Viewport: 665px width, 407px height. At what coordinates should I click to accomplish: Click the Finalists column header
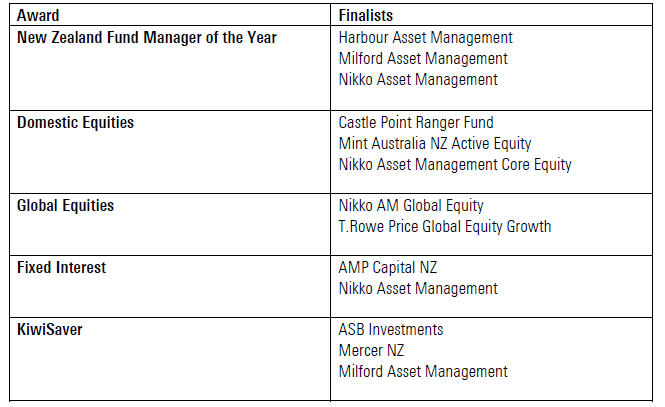coord(366,16)
